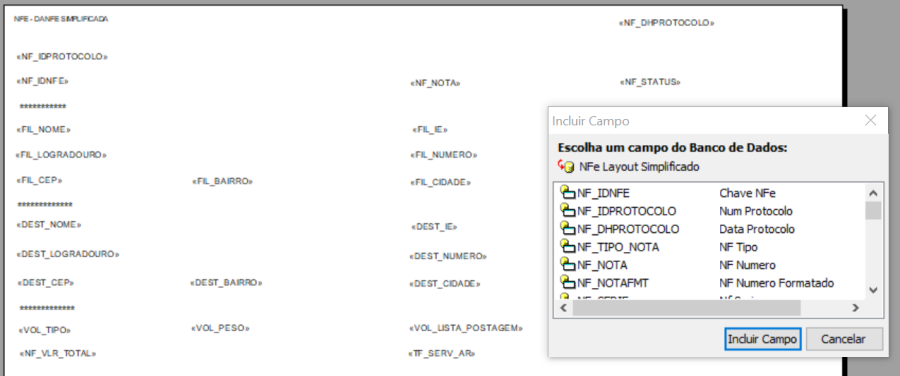Click the Incluir Campo button

(762, 339)
